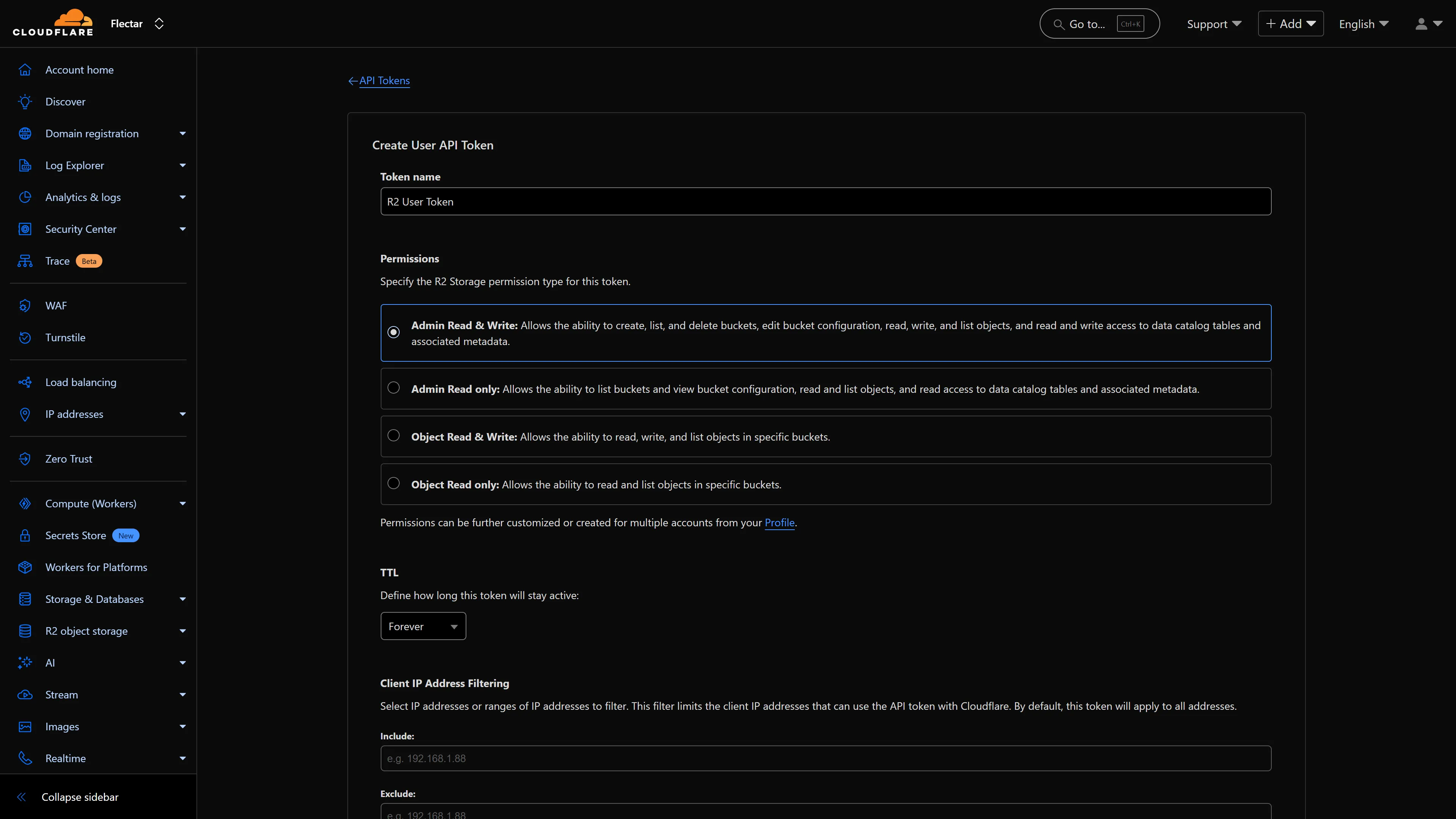1456x819 pixels.
Task: Click the Turnstile icon in sidebar
Action: click(x=25, y=337)
